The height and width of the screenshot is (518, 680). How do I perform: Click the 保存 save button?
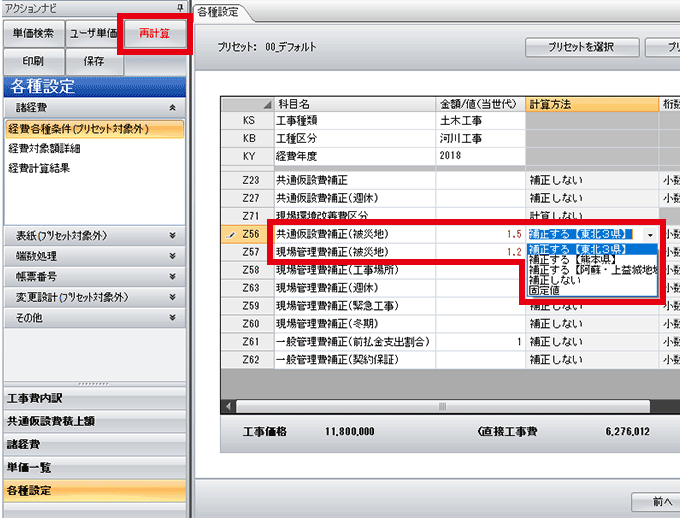click(93, 62)
